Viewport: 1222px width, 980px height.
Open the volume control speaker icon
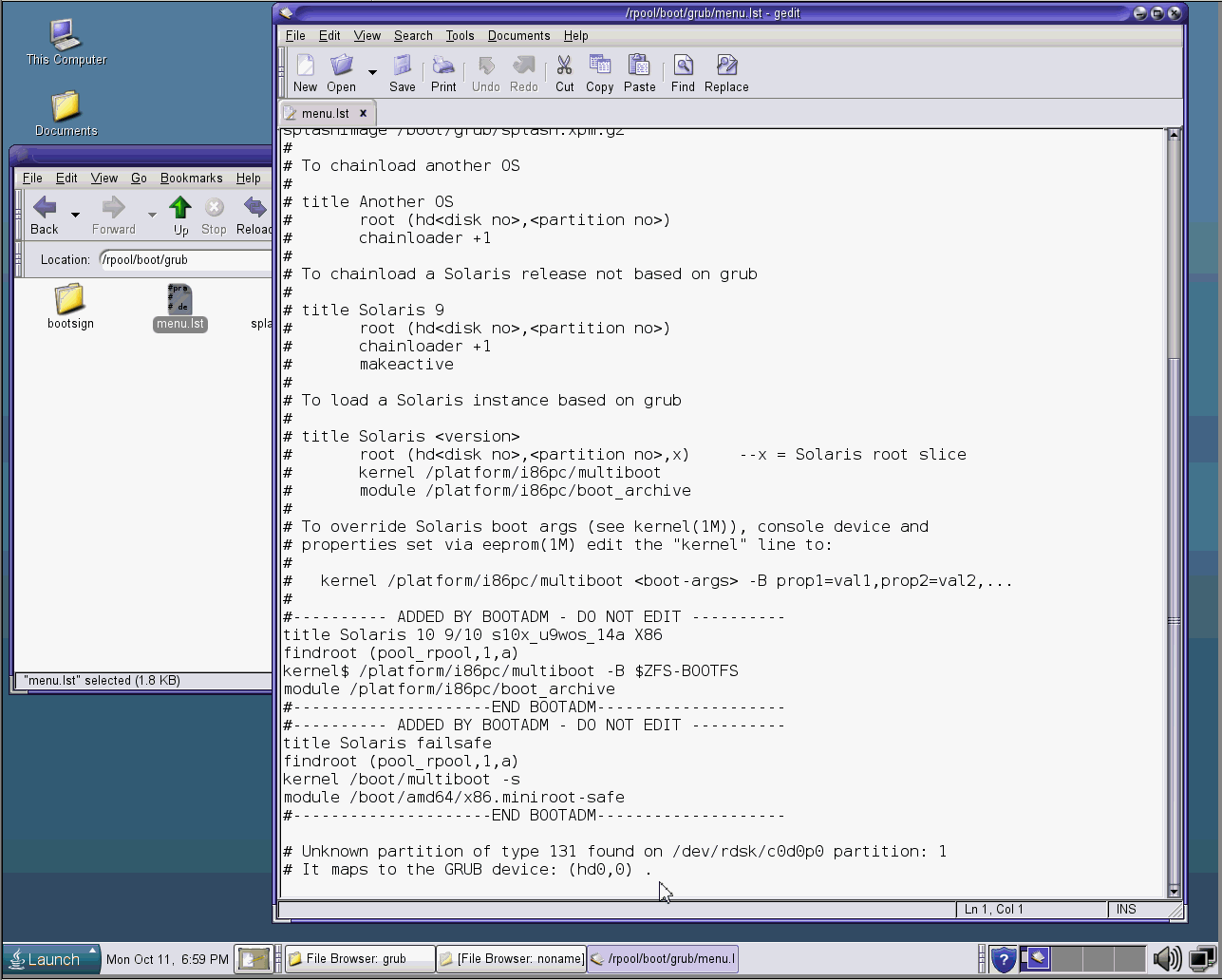(x=1166, y=959)
